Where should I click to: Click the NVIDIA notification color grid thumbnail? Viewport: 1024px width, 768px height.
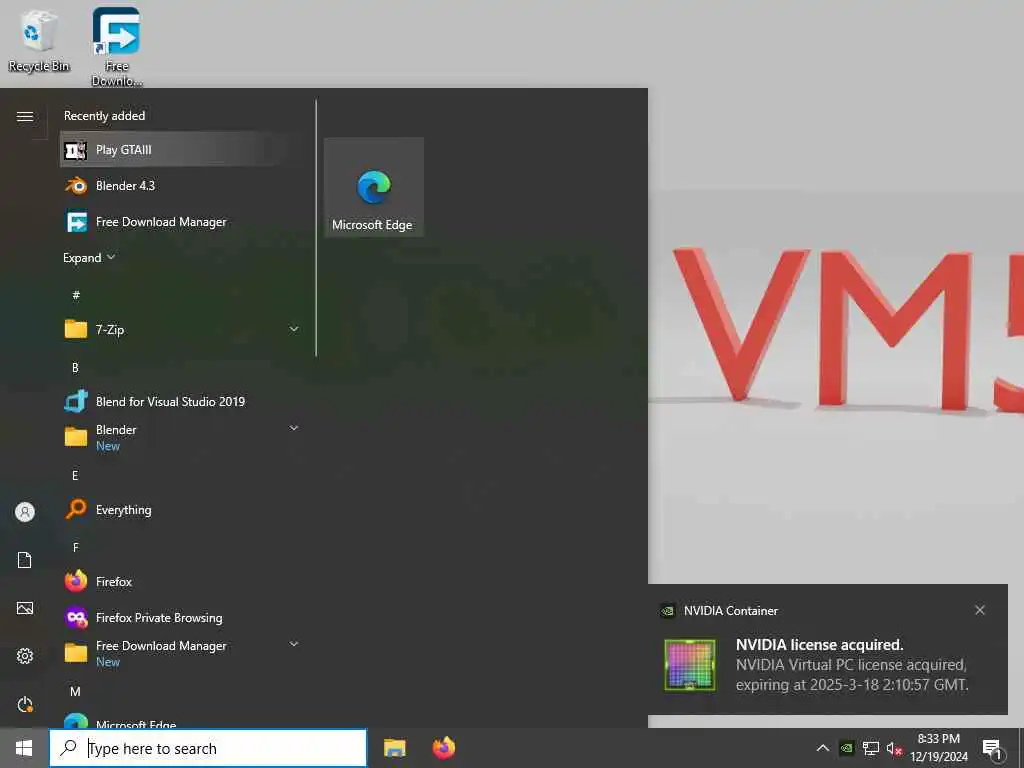coord(690,664)
